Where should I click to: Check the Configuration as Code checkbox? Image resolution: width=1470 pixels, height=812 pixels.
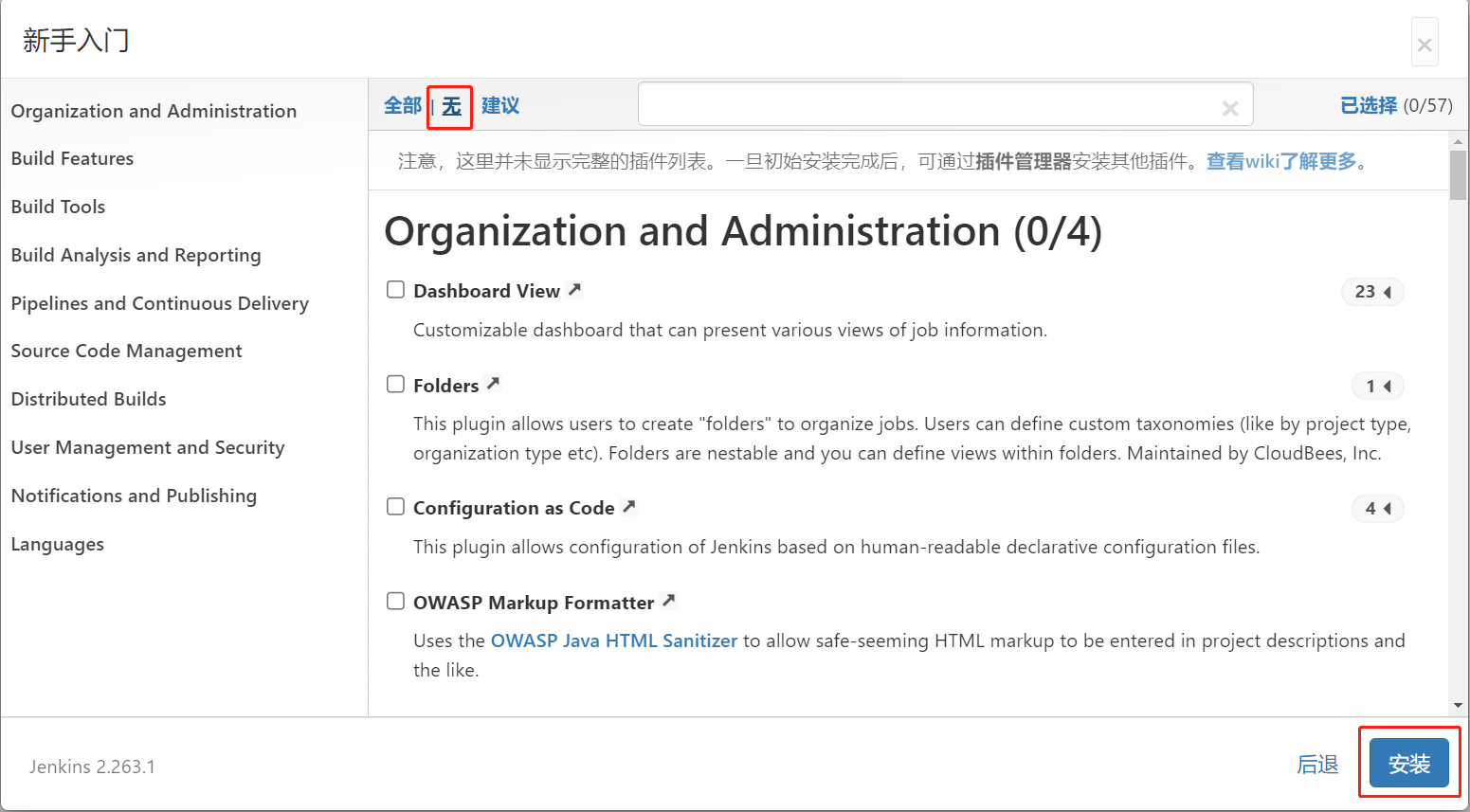click(395, 507)
